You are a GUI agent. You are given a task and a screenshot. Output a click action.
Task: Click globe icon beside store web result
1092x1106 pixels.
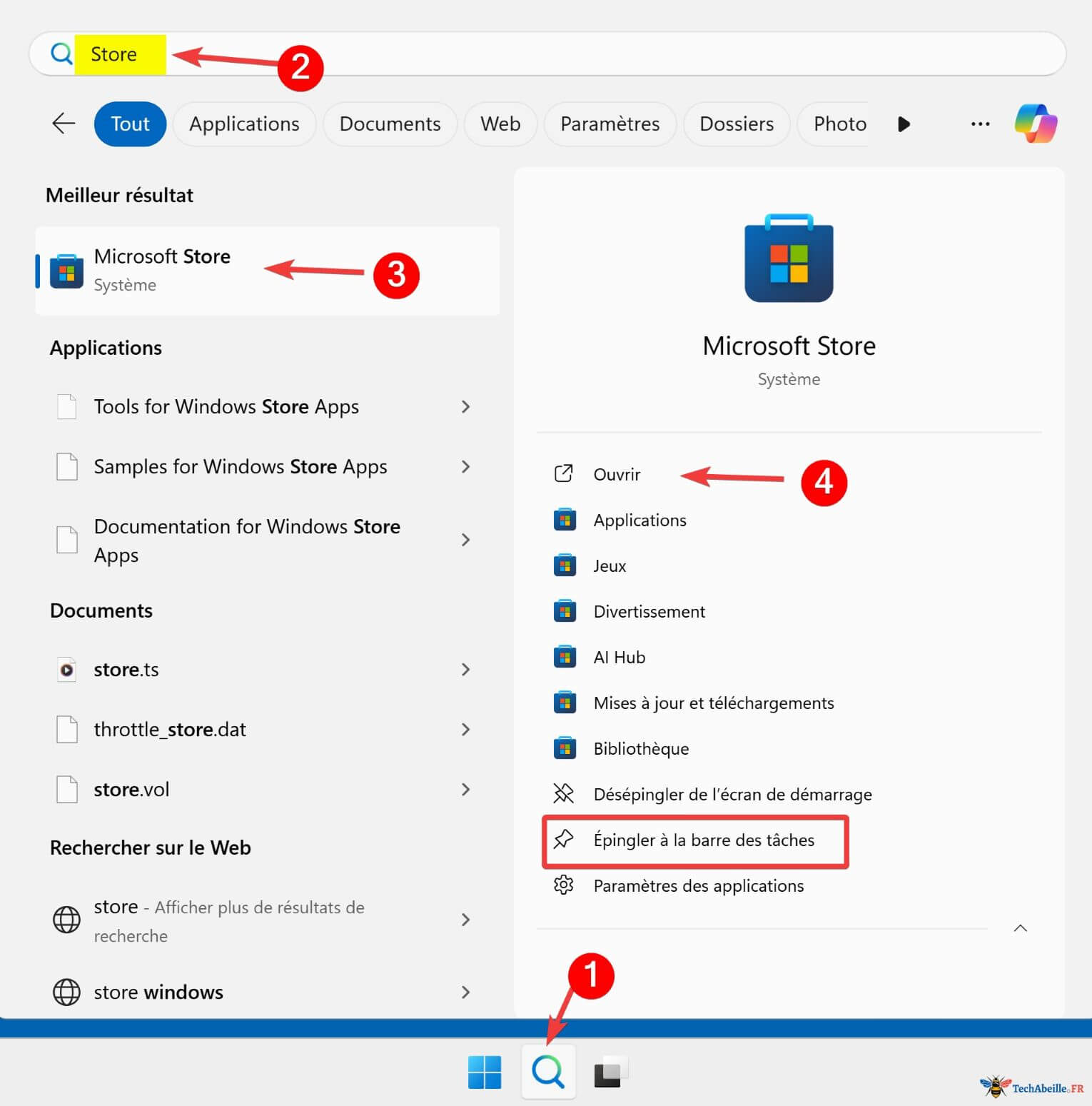pos(66,919)
